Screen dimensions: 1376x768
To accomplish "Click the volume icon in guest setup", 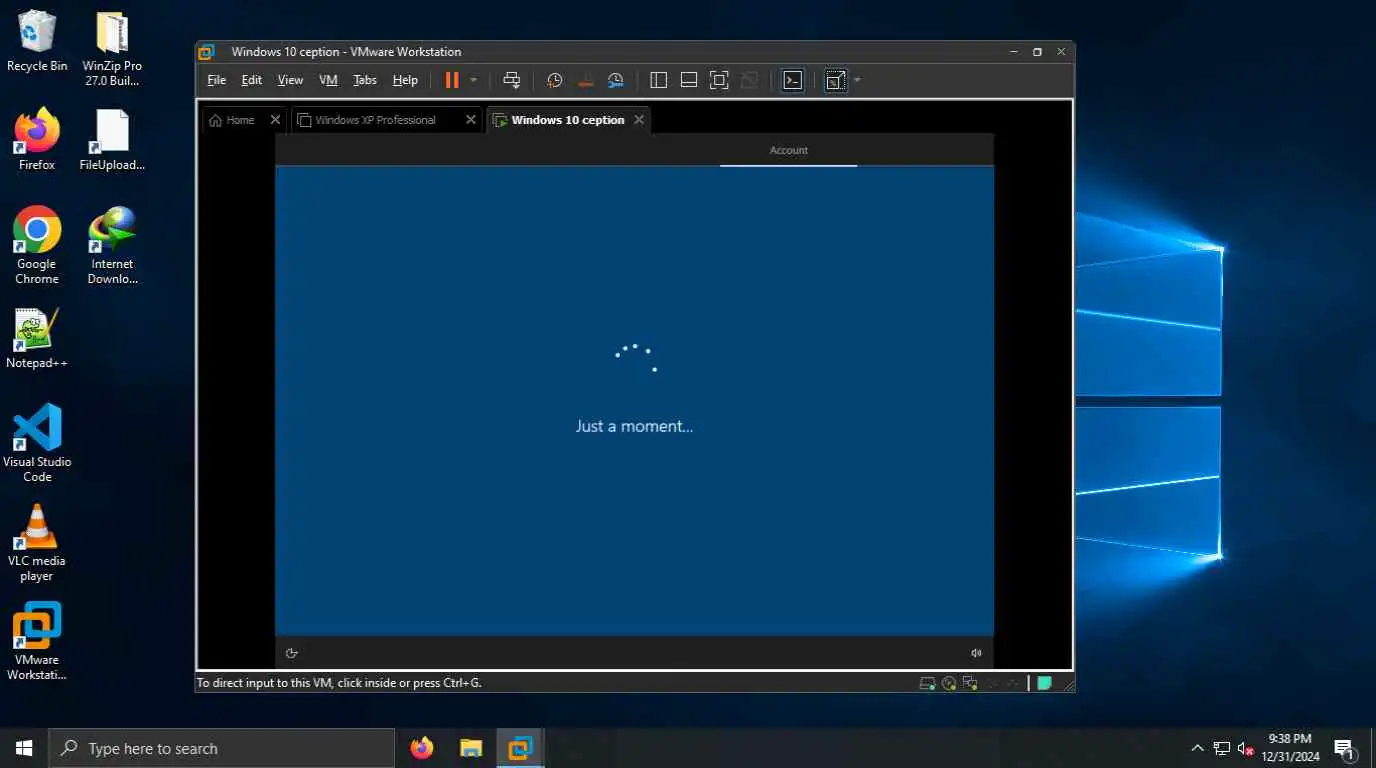I will click(x=977, y=653).
